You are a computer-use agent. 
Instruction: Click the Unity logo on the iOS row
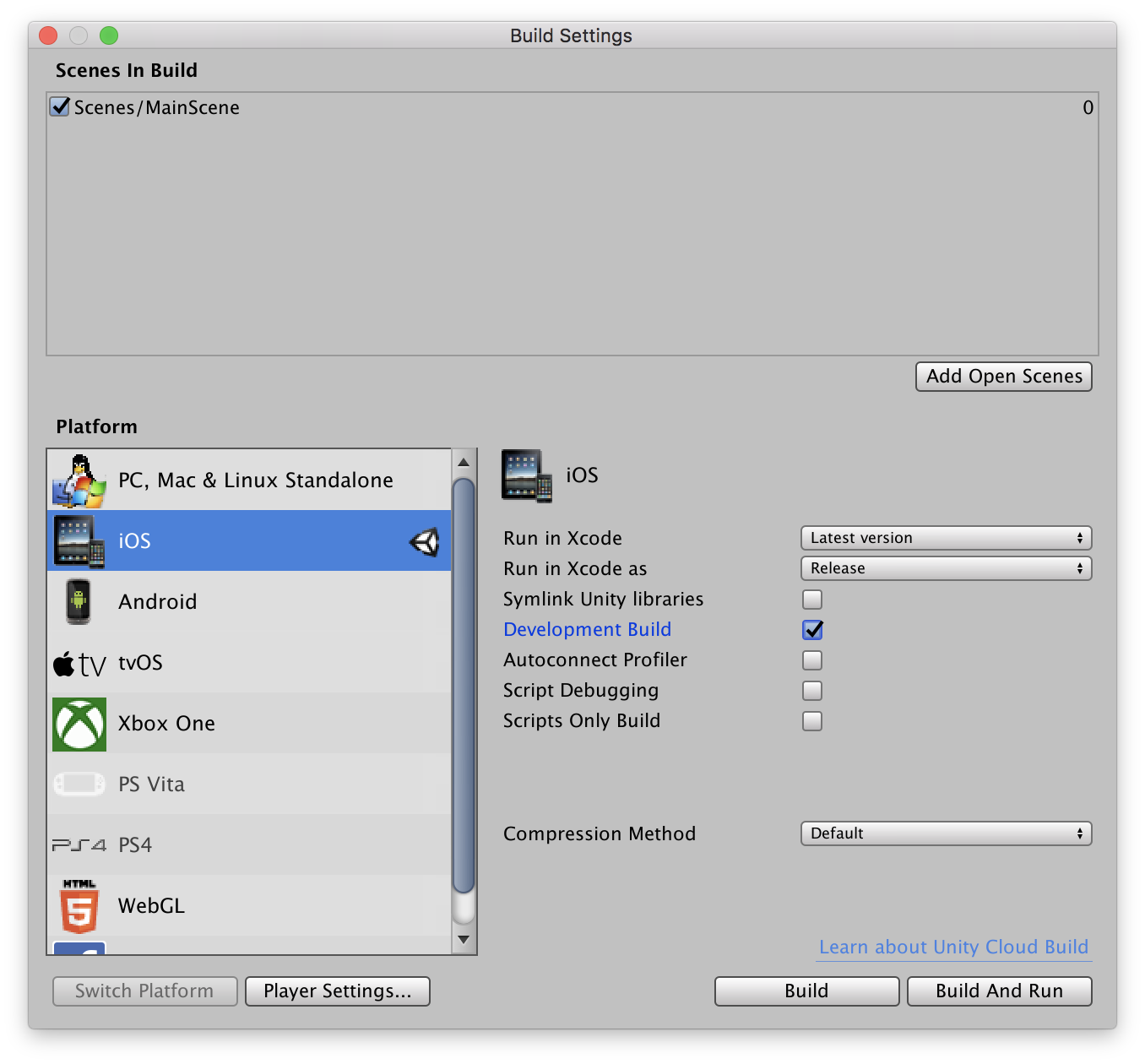point(424,540)
